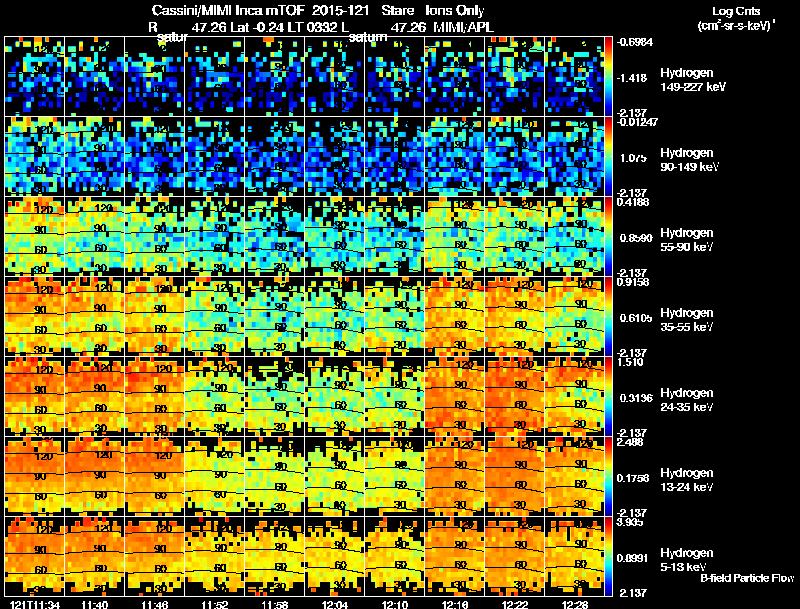800x609 pixels.
Task: Click the 12:16 time axis label
Action: pos(455,604)
